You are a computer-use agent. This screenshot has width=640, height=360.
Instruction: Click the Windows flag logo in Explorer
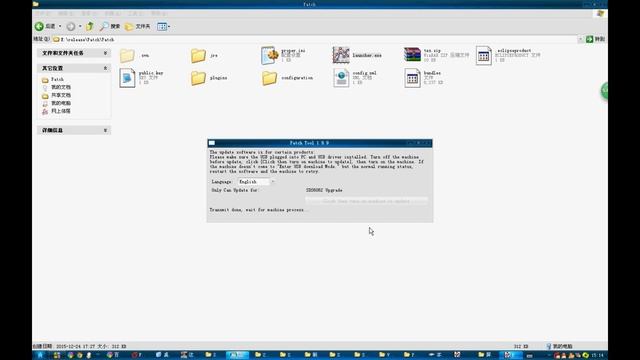click(600, 13)
